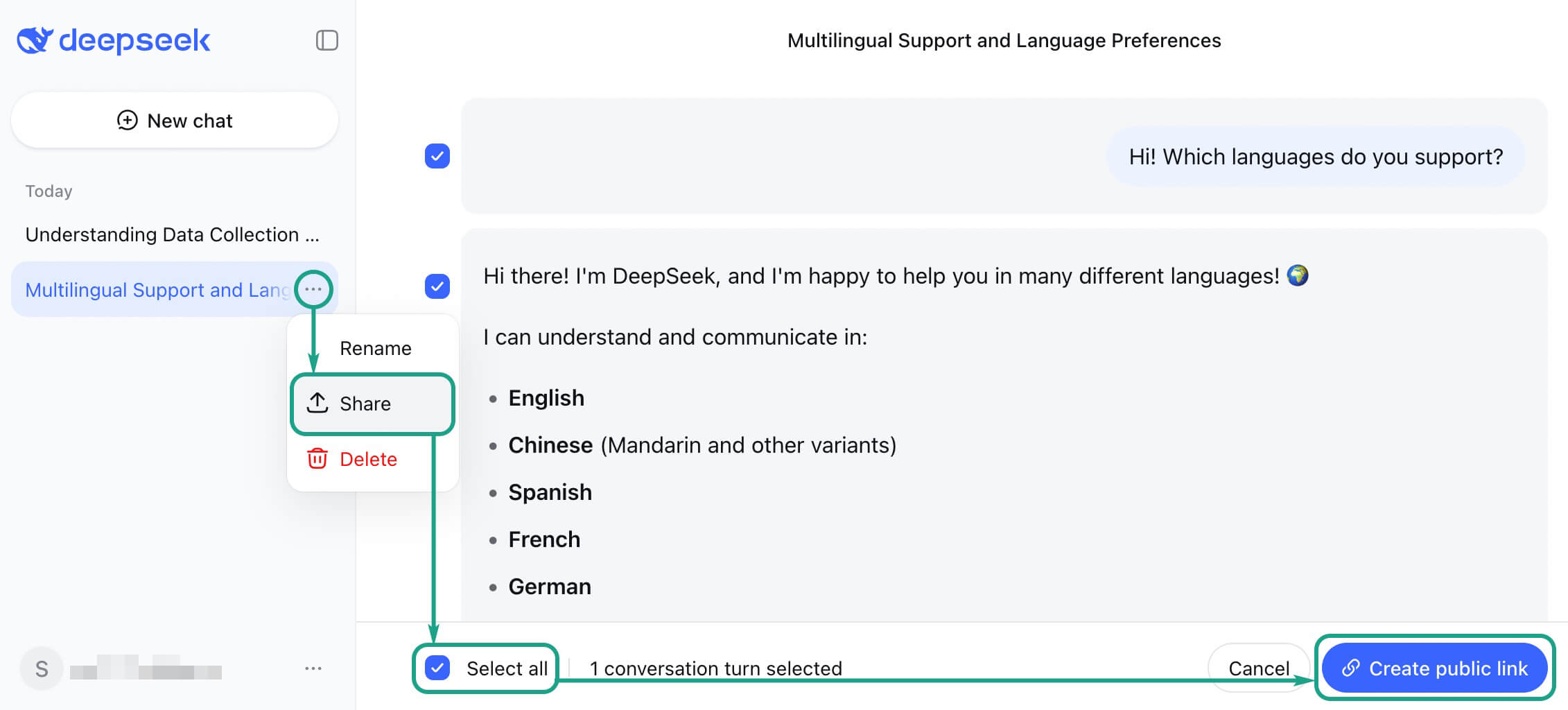This screenshot has width=1568, height=710.
Task: Toggle the Select all checkbox
Action: coord(437,668)
